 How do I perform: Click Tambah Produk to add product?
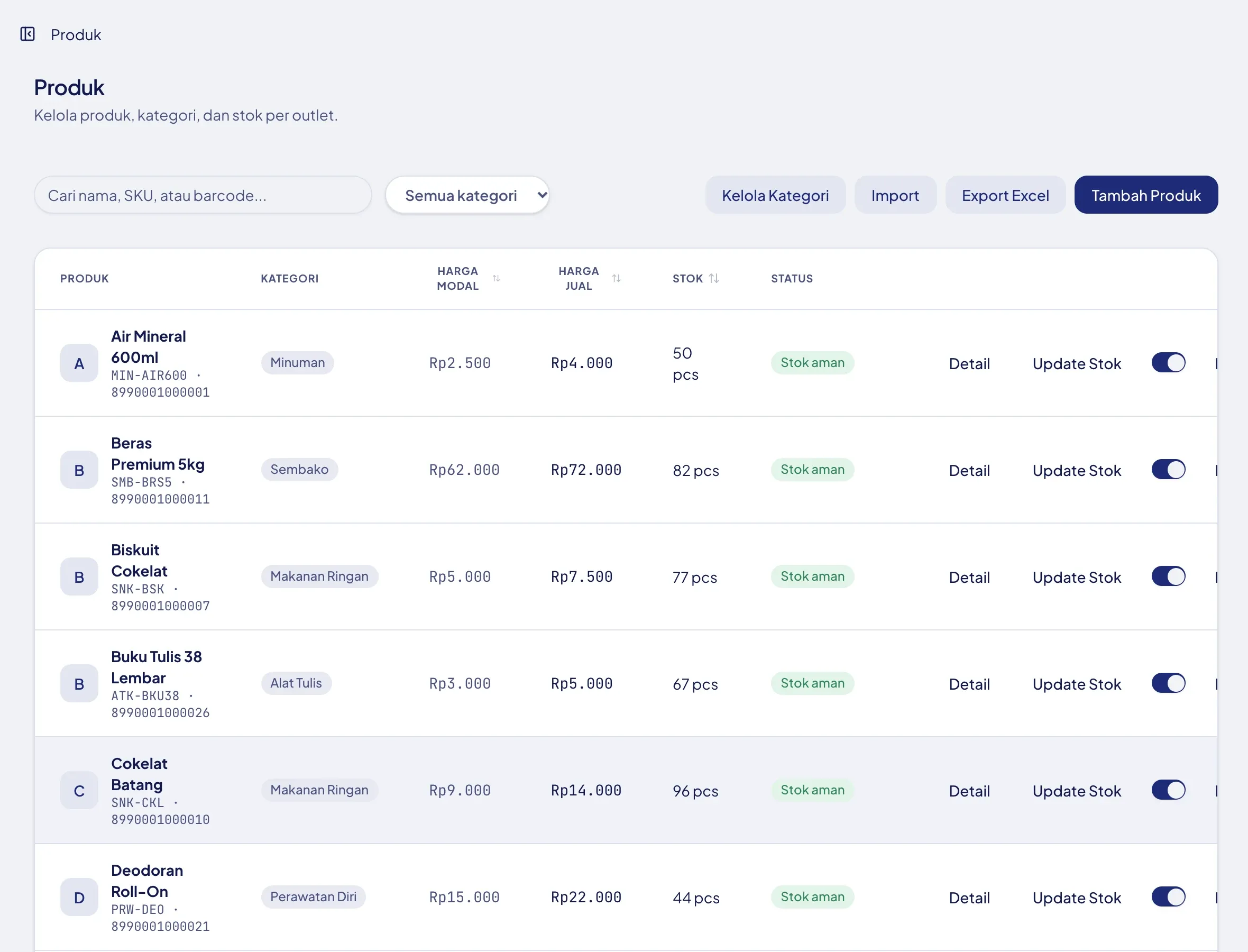pos(1146,195)
